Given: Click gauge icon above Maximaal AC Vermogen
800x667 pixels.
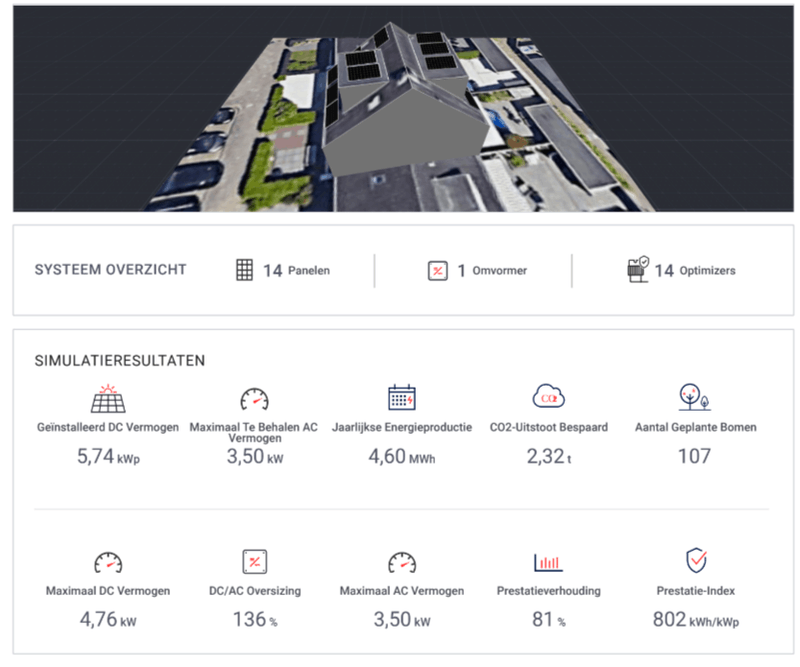Looking at the screenshot, I should click(402, 562).
